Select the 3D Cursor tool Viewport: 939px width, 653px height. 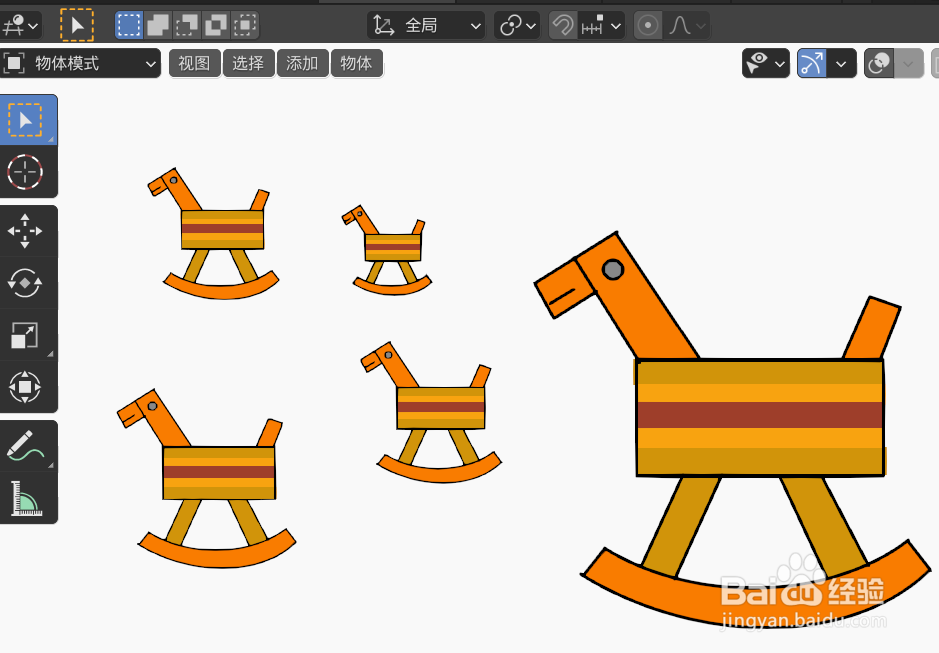tap(27, 172)
